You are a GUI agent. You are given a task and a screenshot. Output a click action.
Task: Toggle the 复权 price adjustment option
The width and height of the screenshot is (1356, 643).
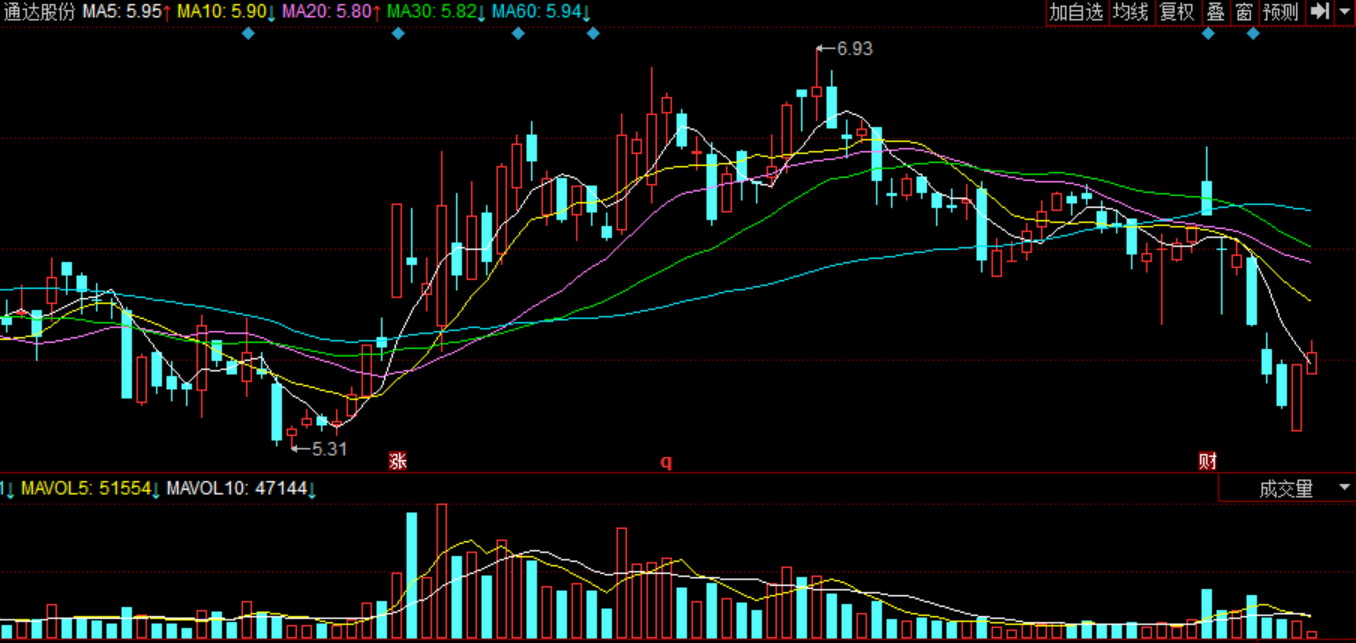pyautogui.click(x=1177, y=12)
